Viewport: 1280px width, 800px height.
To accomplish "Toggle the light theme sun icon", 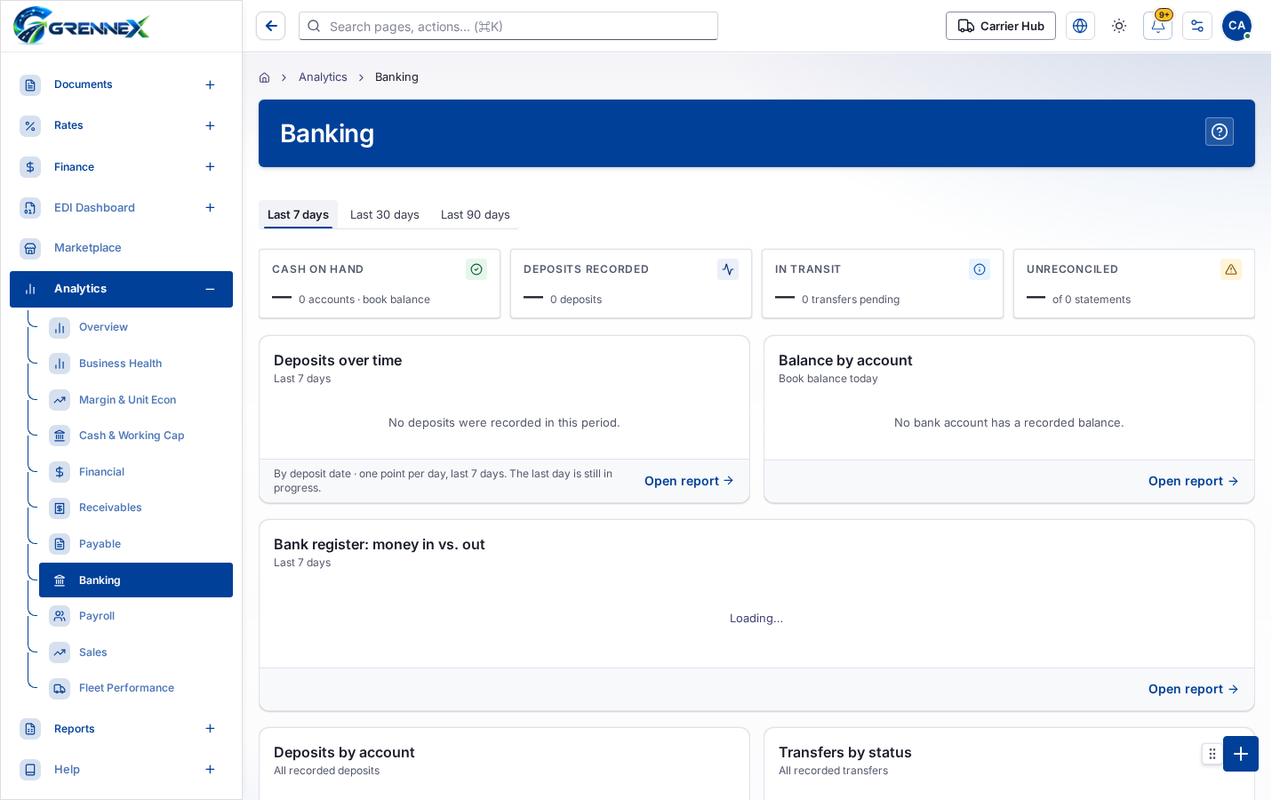I will [1119, 26].
